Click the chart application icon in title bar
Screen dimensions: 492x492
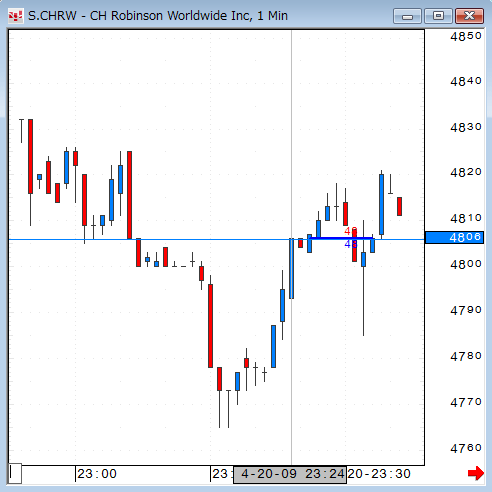tap(15, 16)
